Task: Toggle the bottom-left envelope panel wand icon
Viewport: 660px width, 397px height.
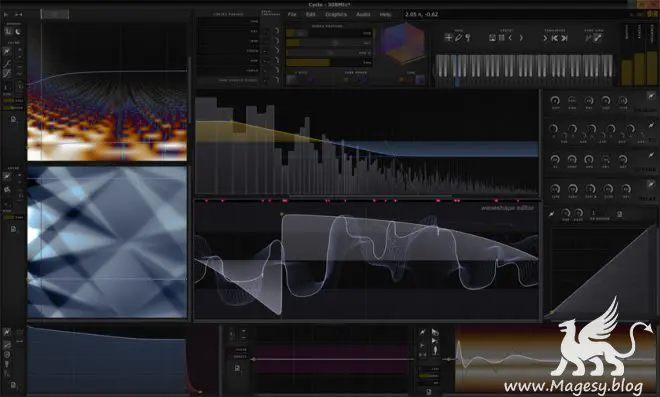Action: (7, 333)
